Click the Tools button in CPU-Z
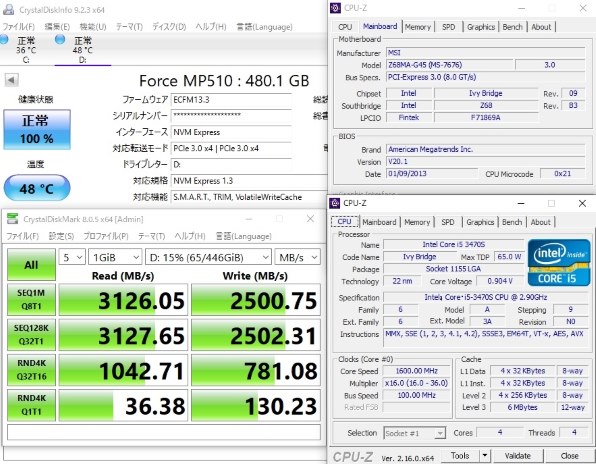596x464 pixels. pyautogui.click(x=460, y=455)
